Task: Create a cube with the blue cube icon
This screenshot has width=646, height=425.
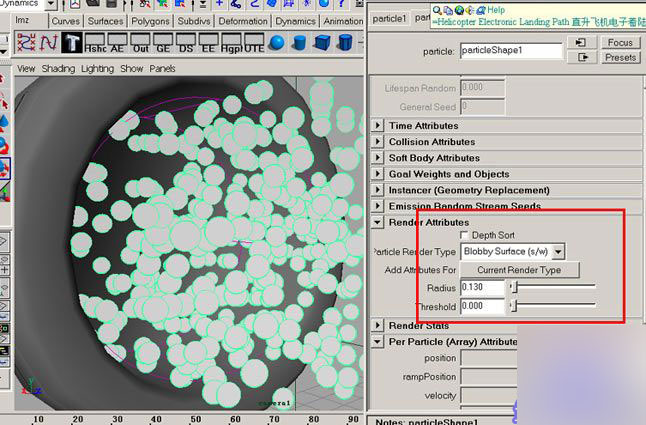Action: click(x=322, y=43)
